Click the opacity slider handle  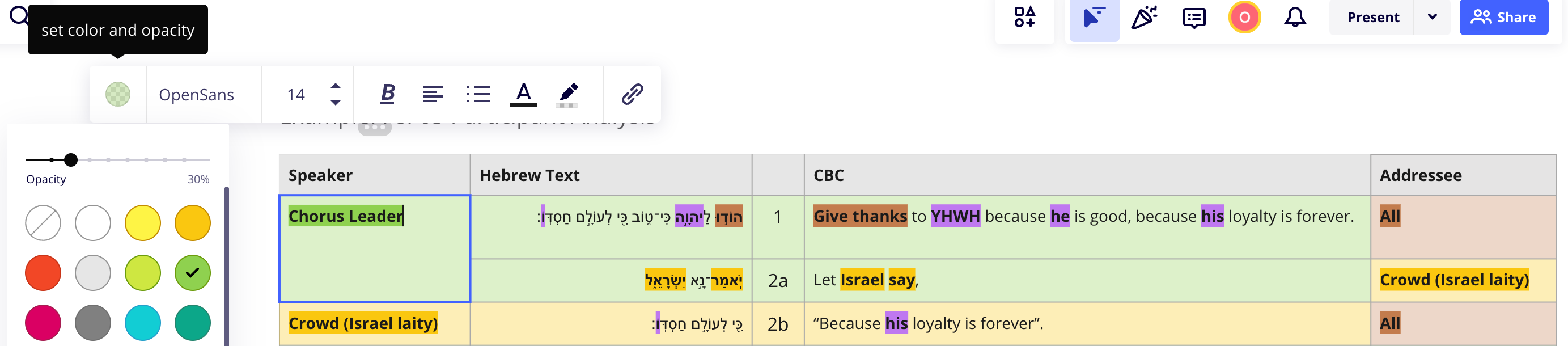click(71, 159)
